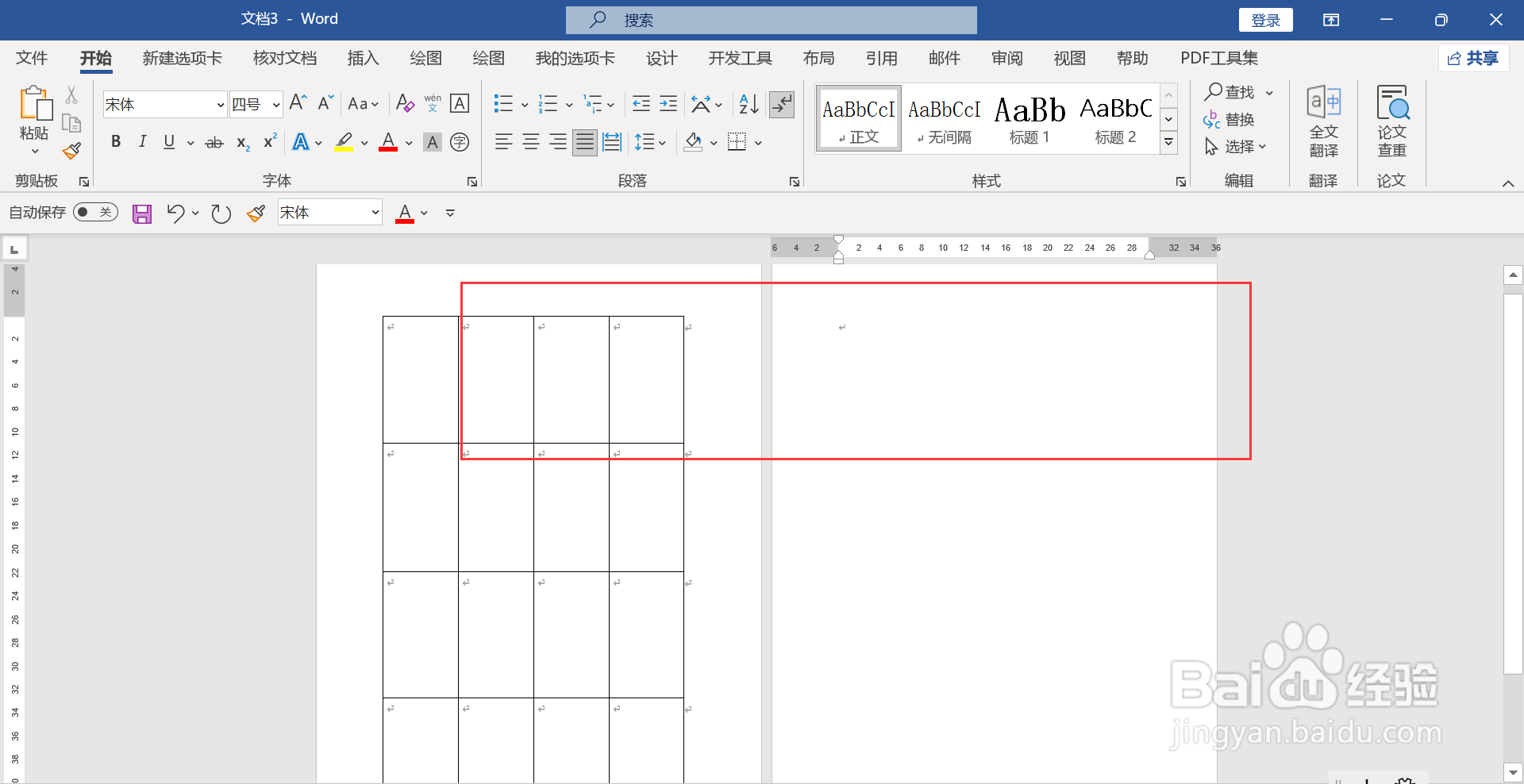Image resolution: width=1524 pixels, height=784 pixels.
Task: Open font name dropdown in ribbon
Action: (220, 105)
